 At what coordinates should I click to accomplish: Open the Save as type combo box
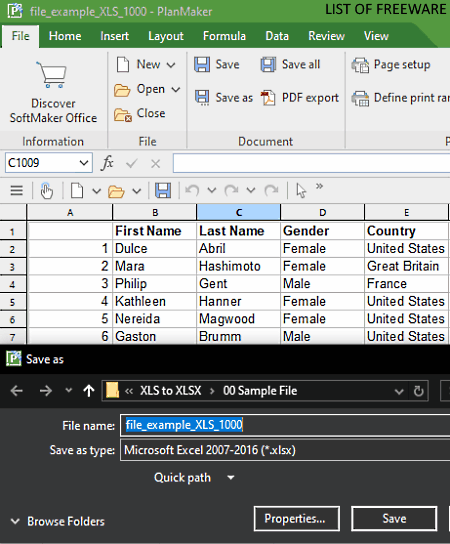click(285, 450)
